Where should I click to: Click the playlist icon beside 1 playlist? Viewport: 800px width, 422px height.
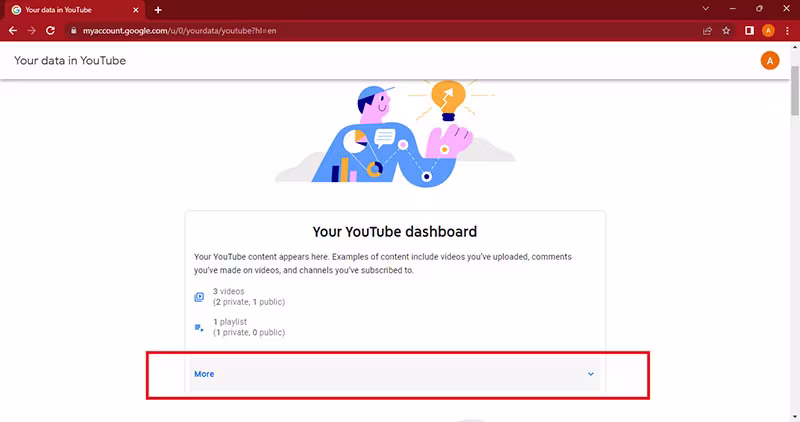click(199, 327)
